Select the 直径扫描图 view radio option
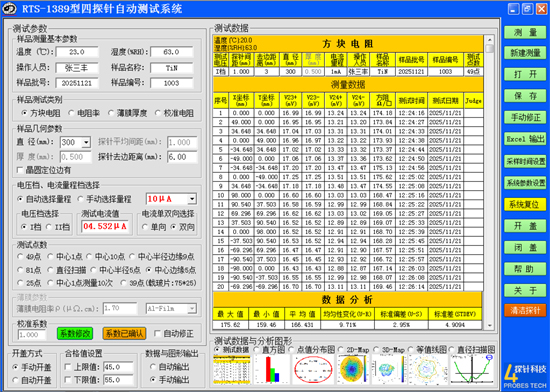550x392 pixels. pyautogui.click(x=472, y=350)
